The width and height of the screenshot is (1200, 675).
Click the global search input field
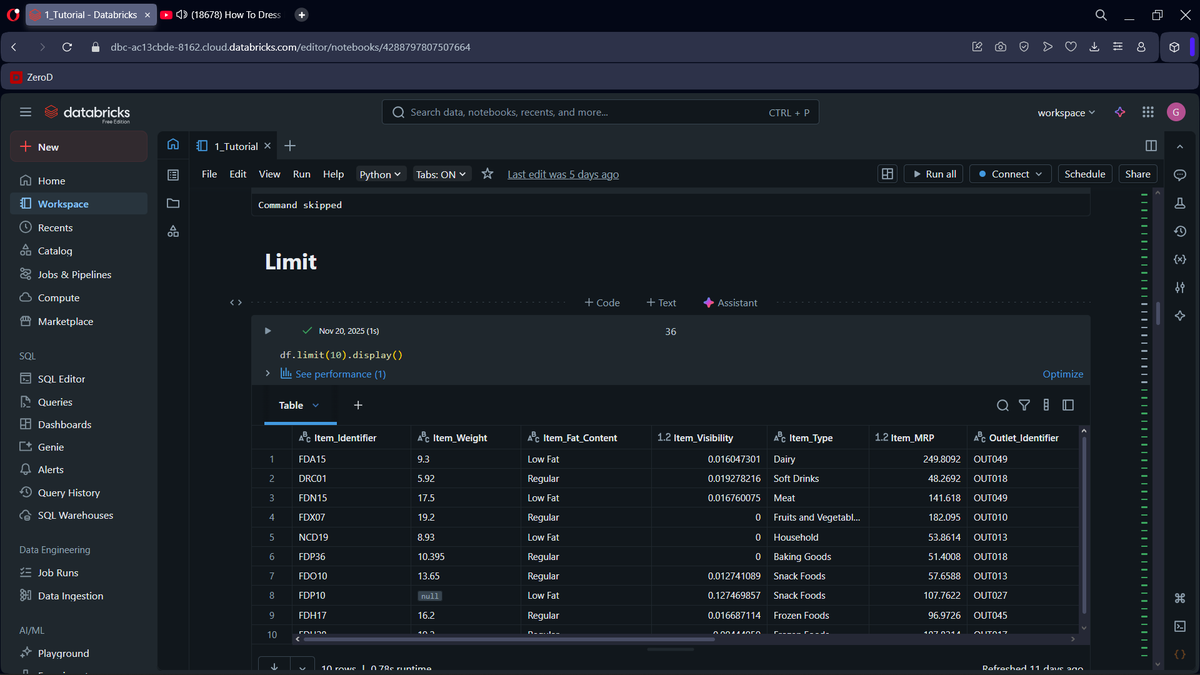coord(600,112)
